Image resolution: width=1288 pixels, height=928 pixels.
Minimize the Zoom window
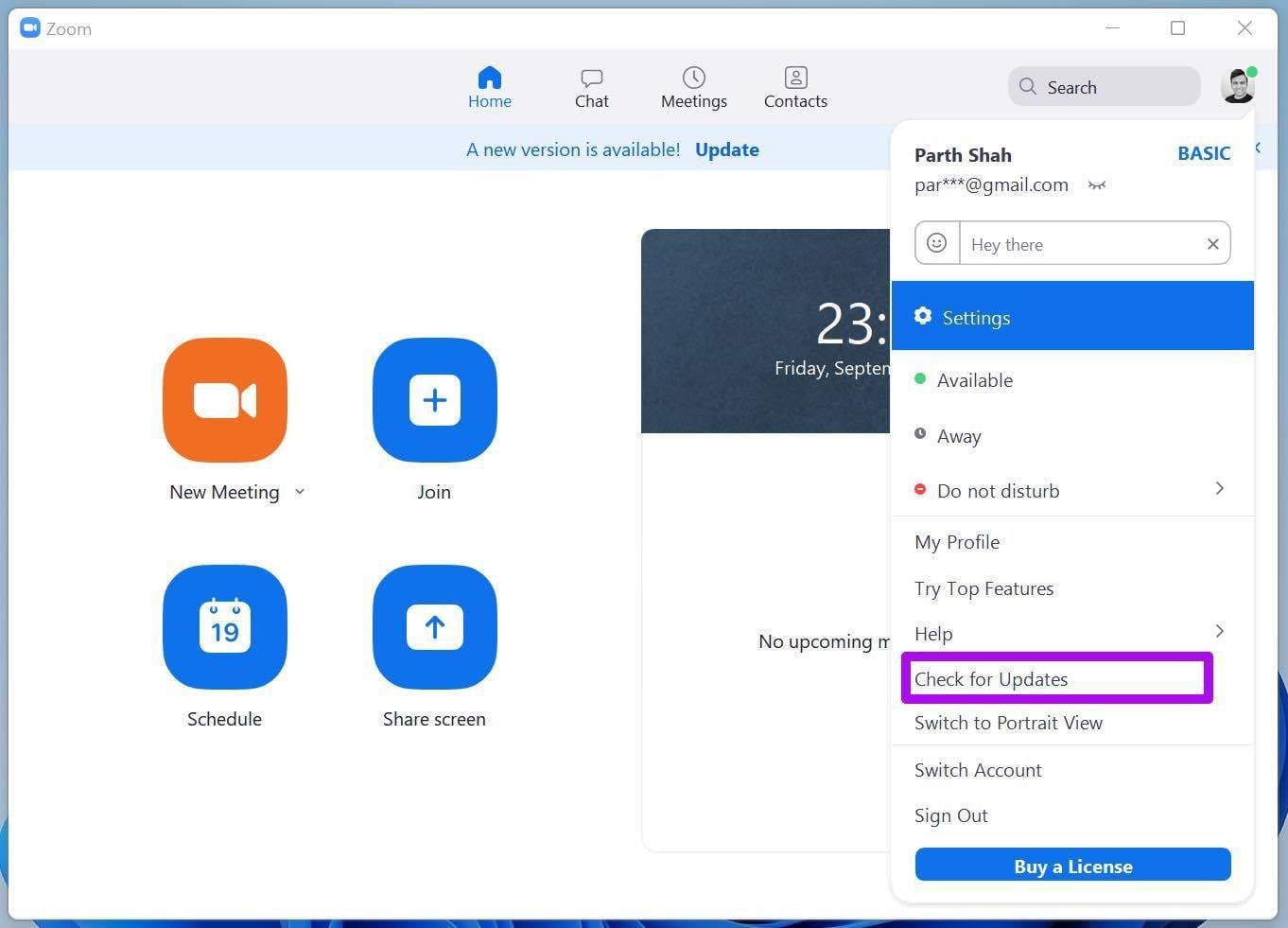pos(1112,28)
